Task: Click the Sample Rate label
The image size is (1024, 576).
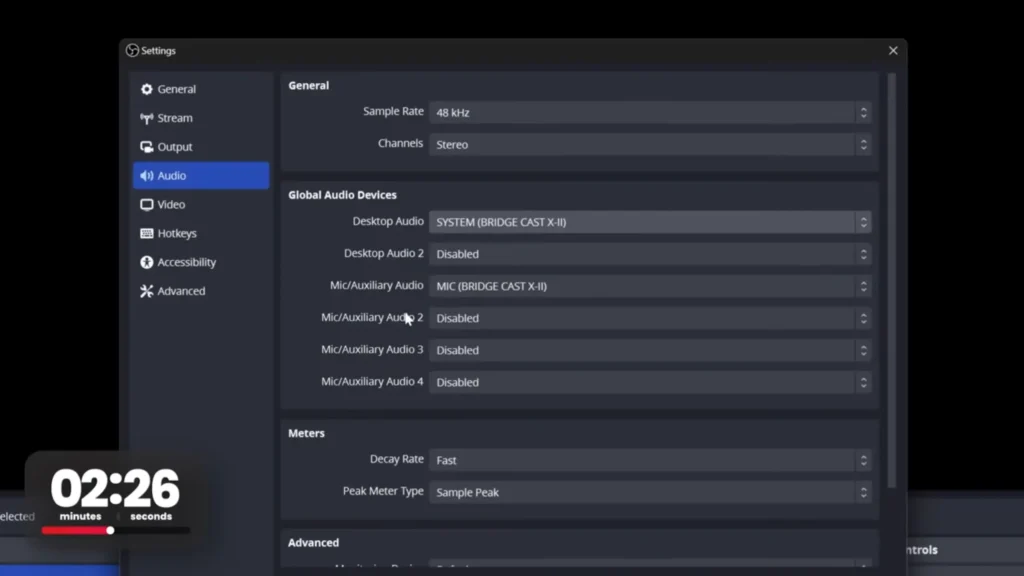Action: [x=393, y=112]
